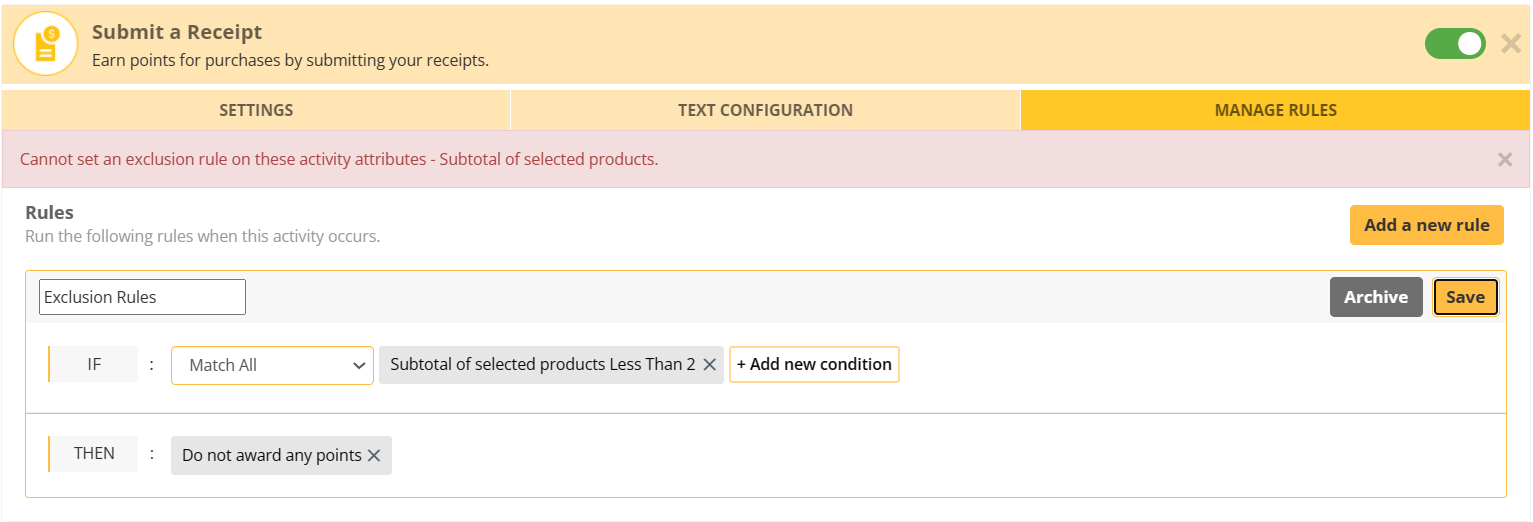Click the IF label
The width and height of the screenshot is (1533, 522).
(94, 365)
